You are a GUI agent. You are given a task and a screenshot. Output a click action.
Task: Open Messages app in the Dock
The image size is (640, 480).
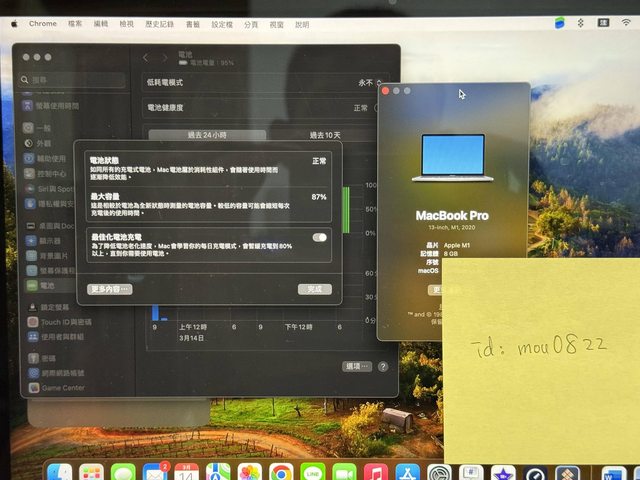123,473
